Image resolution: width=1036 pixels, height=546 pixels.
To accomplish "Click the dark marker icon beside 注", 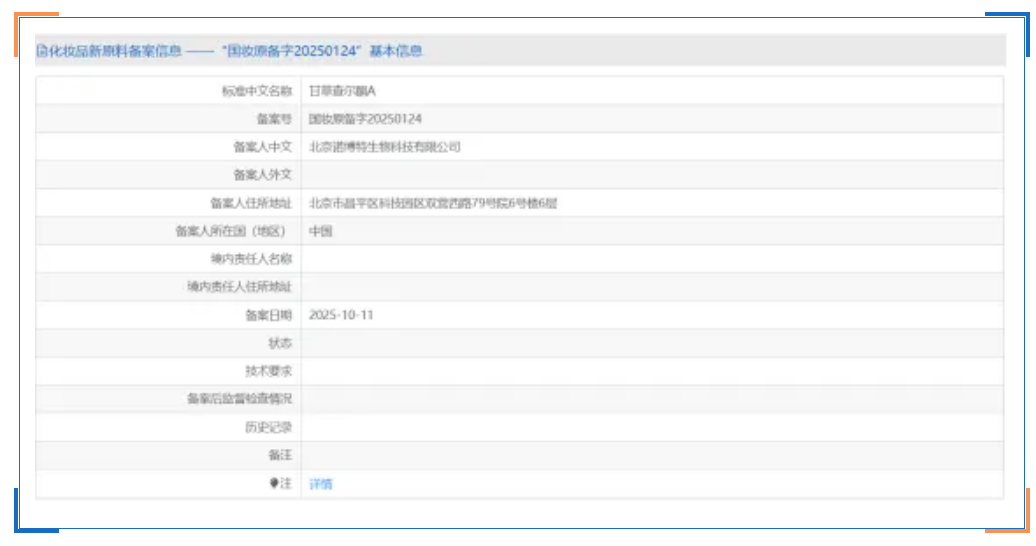I will [x=273, y=483].
